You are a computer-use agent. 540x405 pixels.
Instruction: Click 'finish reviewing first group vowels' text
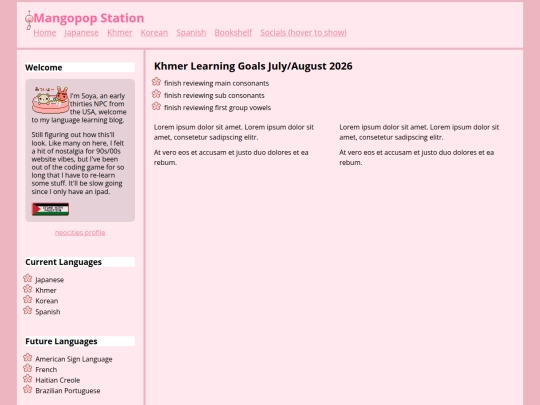coord(218,108)
